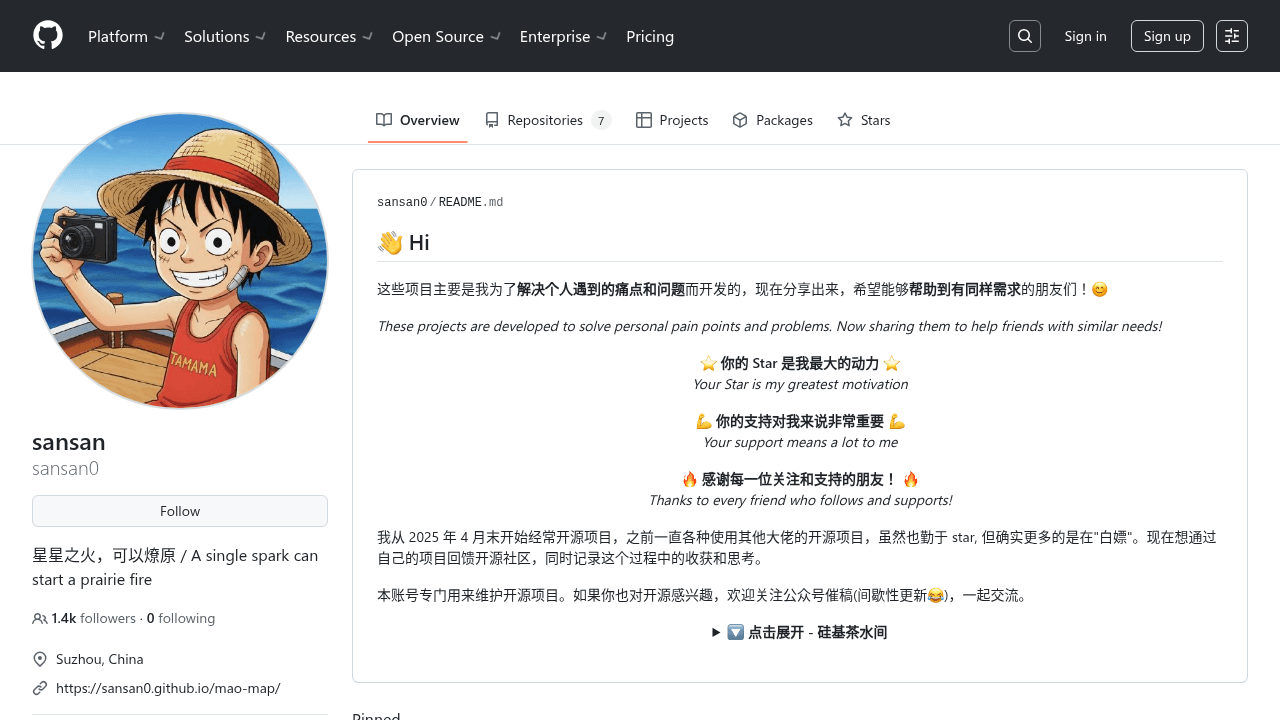Viewport: 1280px width, 720px height.
Task: Click the Follow button
Action: pyautogui.click(x=180, y=510)
